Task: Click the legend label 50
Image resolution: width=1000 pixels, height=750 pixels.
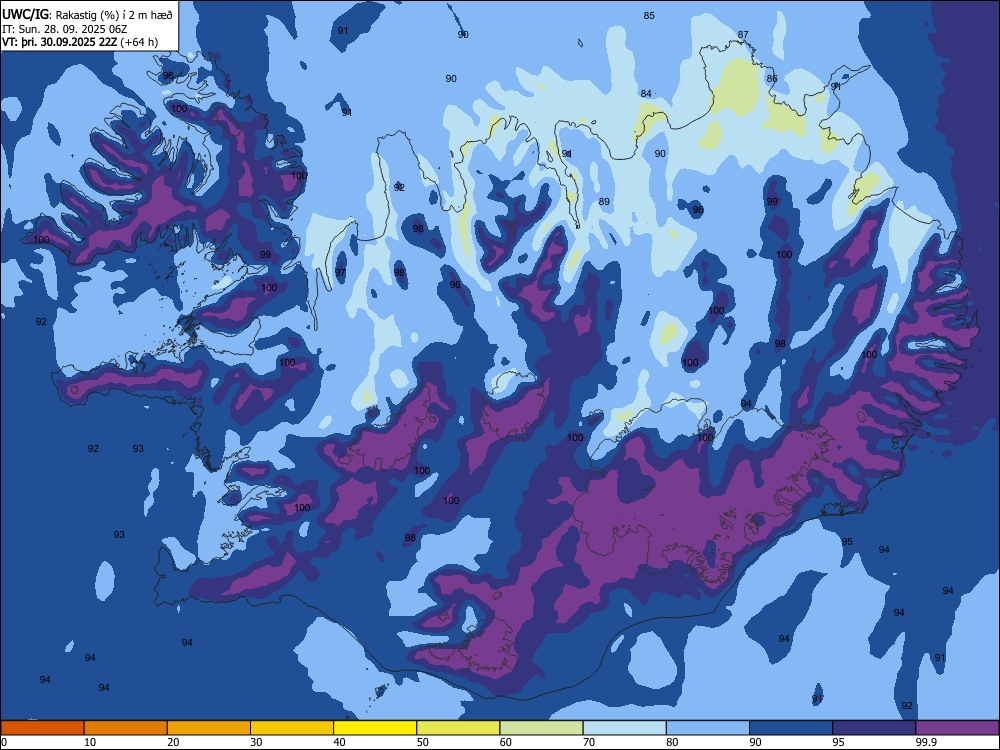Action: (x=423, y=742)
